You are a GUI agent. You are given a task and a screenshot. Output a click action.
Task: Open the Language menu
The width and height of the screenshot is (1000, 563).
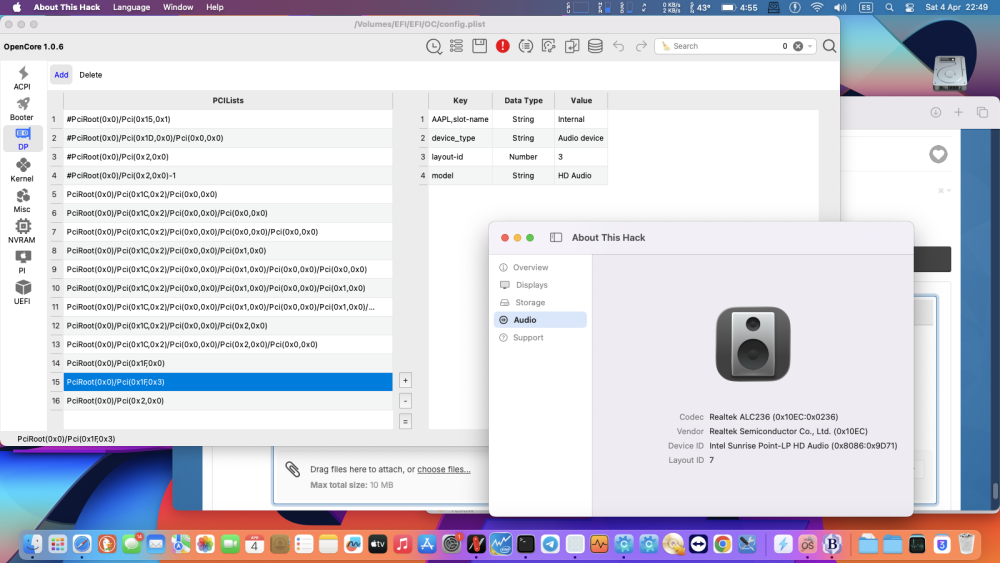pos(131,7)
